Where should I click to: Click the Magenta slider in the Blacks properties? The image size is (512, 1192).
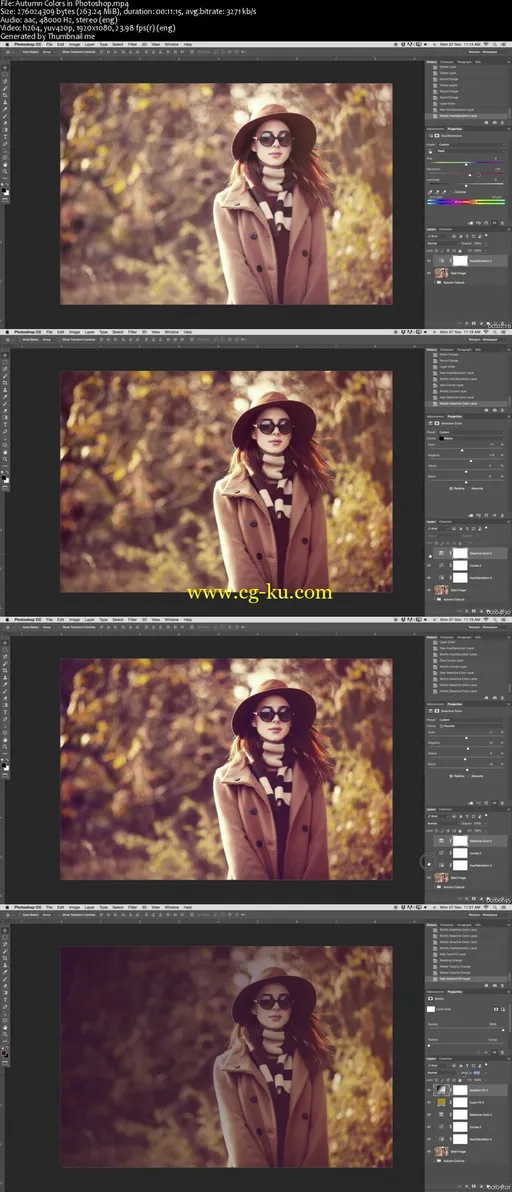click(471, 461)
